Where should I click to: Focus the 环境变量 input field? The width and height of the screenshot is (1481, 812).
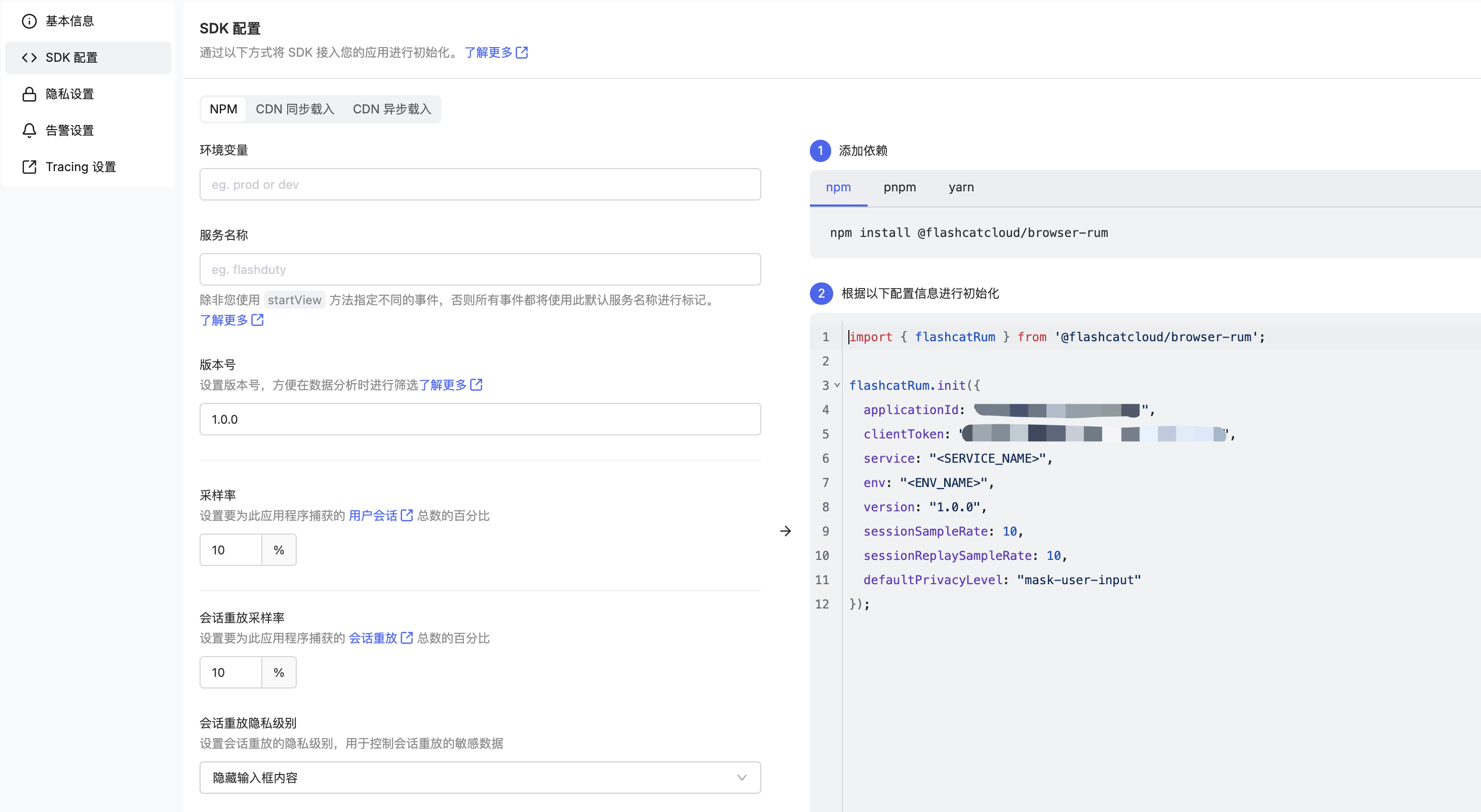tap(480, 184)
